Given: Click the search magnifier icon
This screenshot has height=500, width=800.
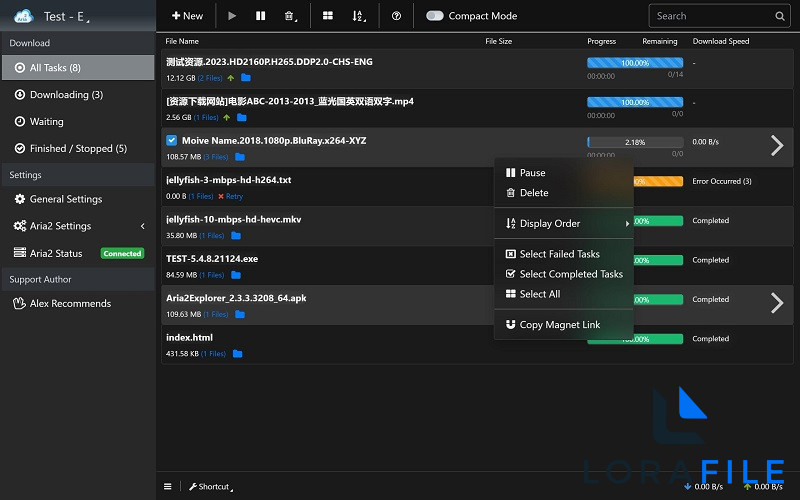Looking at the screenshot, I should click(x=780, y=16).
